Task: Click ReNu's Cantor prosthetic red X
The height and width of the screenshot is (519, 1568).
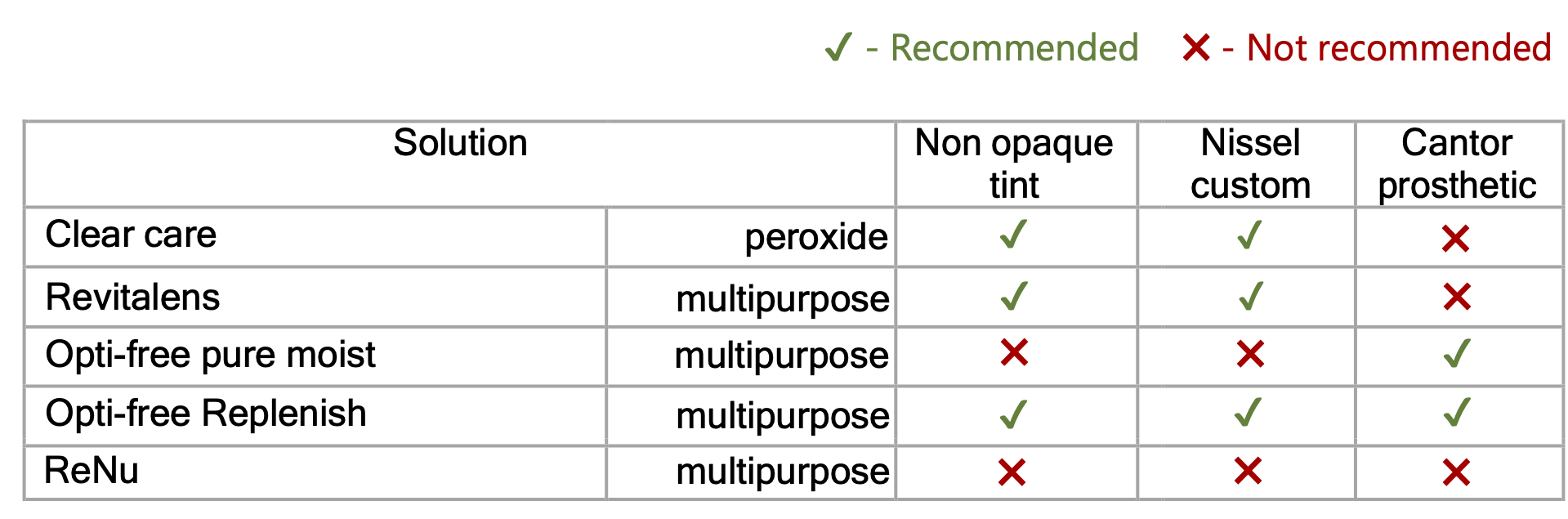Action: click(1456, 472)
